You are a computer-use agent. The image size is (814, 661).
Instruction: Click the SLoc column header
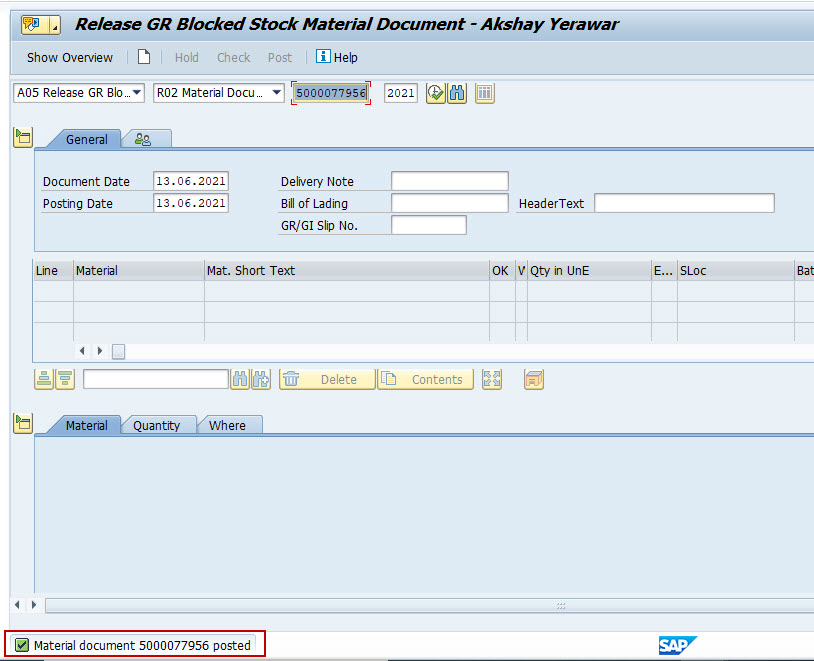coord(736,271)
